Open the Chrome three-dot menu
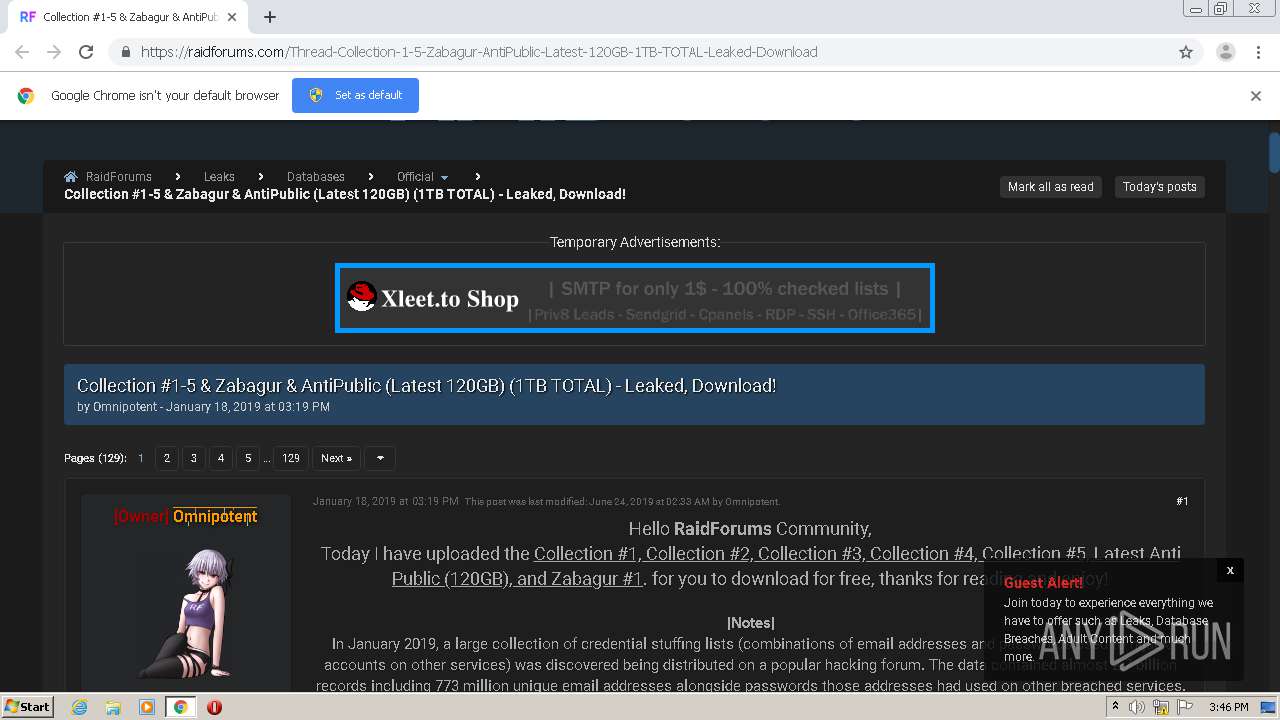Viewport: 1280px width, 720px height. (x=1258, y=52)
